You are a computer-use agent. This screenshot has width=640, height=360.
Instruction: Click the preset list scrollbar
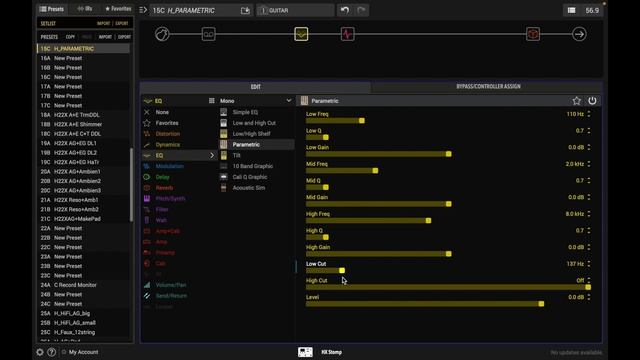pos(131,185)
